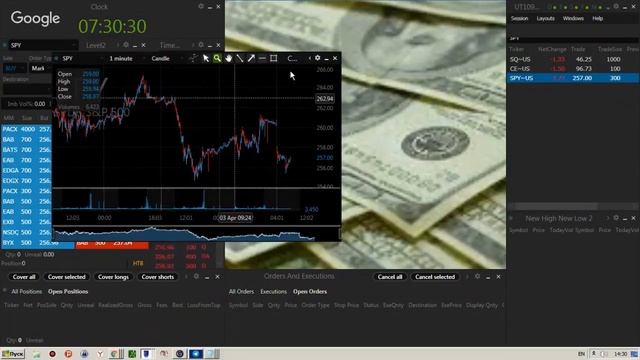Open New High New Low settings gear
The image size is (640, 360).
(616, 218)
